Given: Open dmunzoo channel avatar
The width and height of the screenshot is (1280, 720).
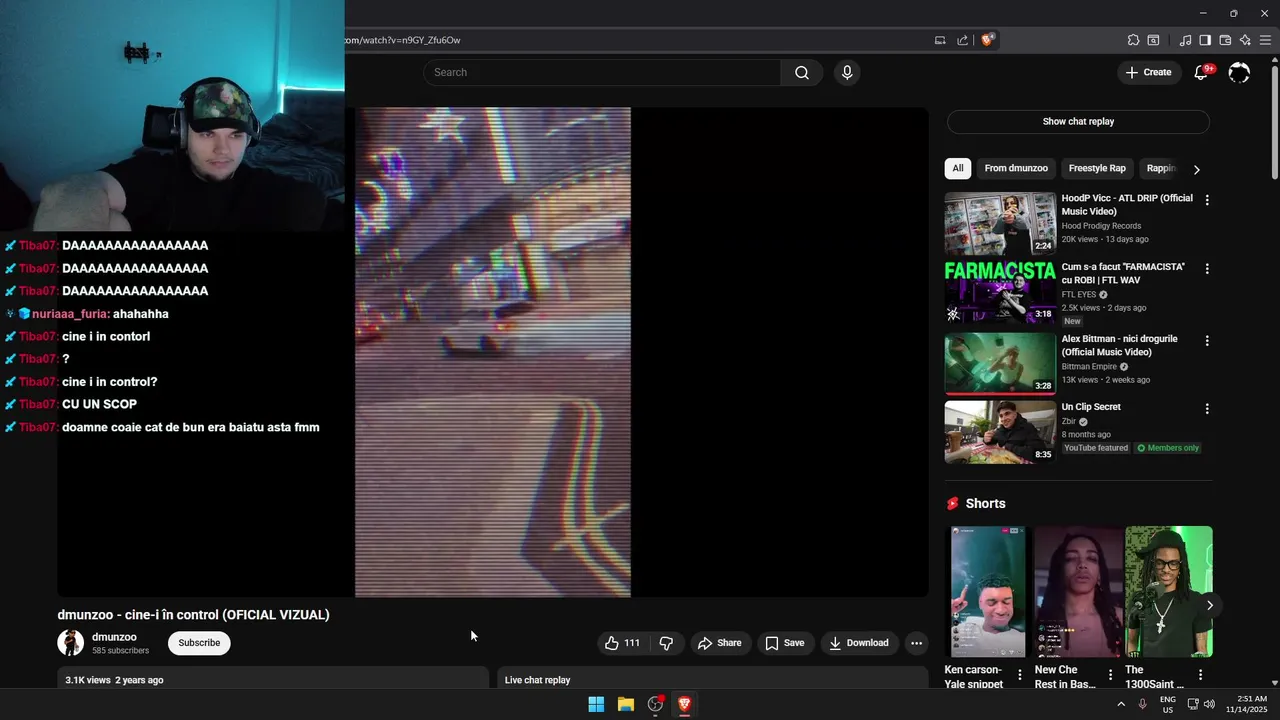Looking at the screenshot, I should [x=70, y=643].
